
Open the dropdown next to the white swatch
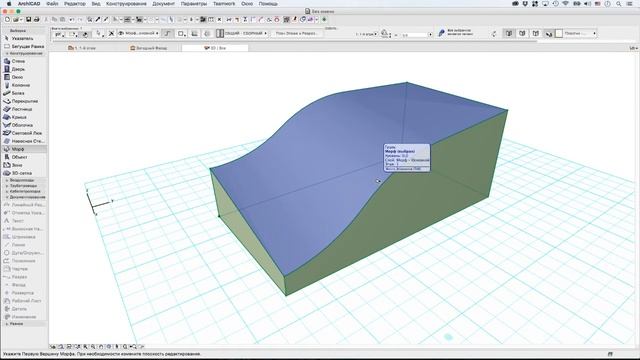[x=580, y=33]
